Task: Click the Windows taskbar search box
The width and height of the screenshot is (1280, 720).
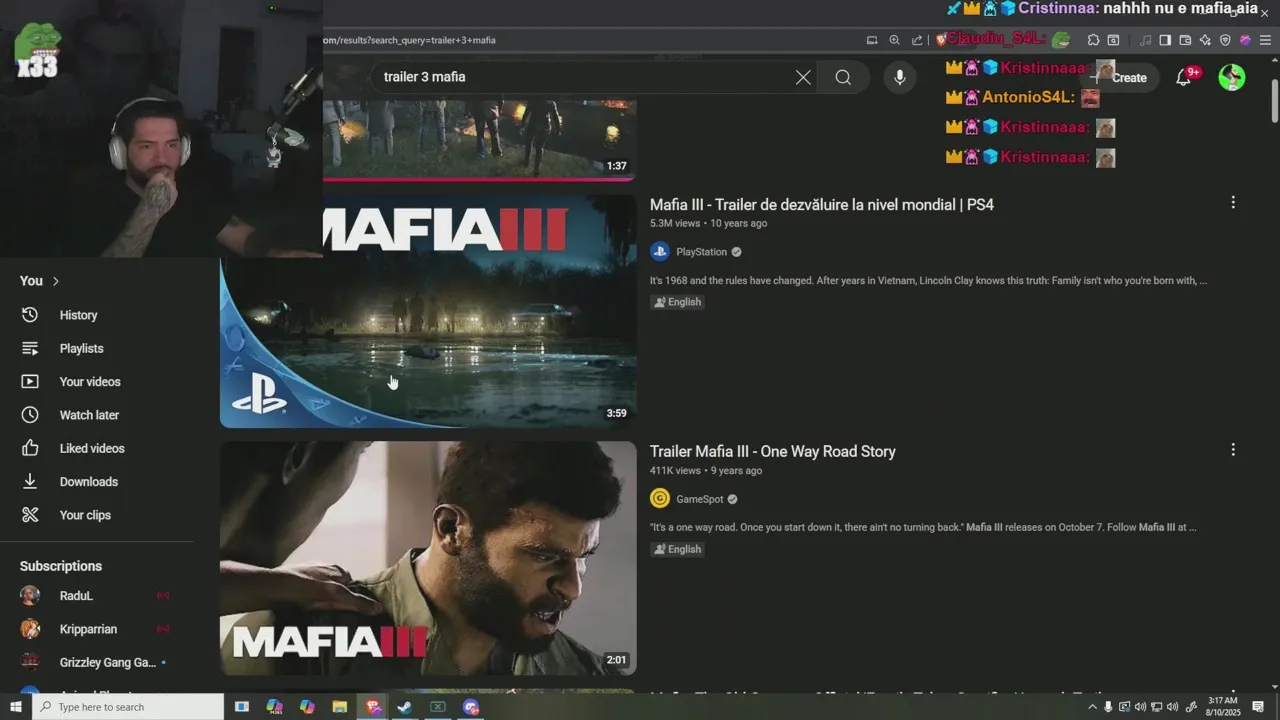Action: (x=129, y=707)
